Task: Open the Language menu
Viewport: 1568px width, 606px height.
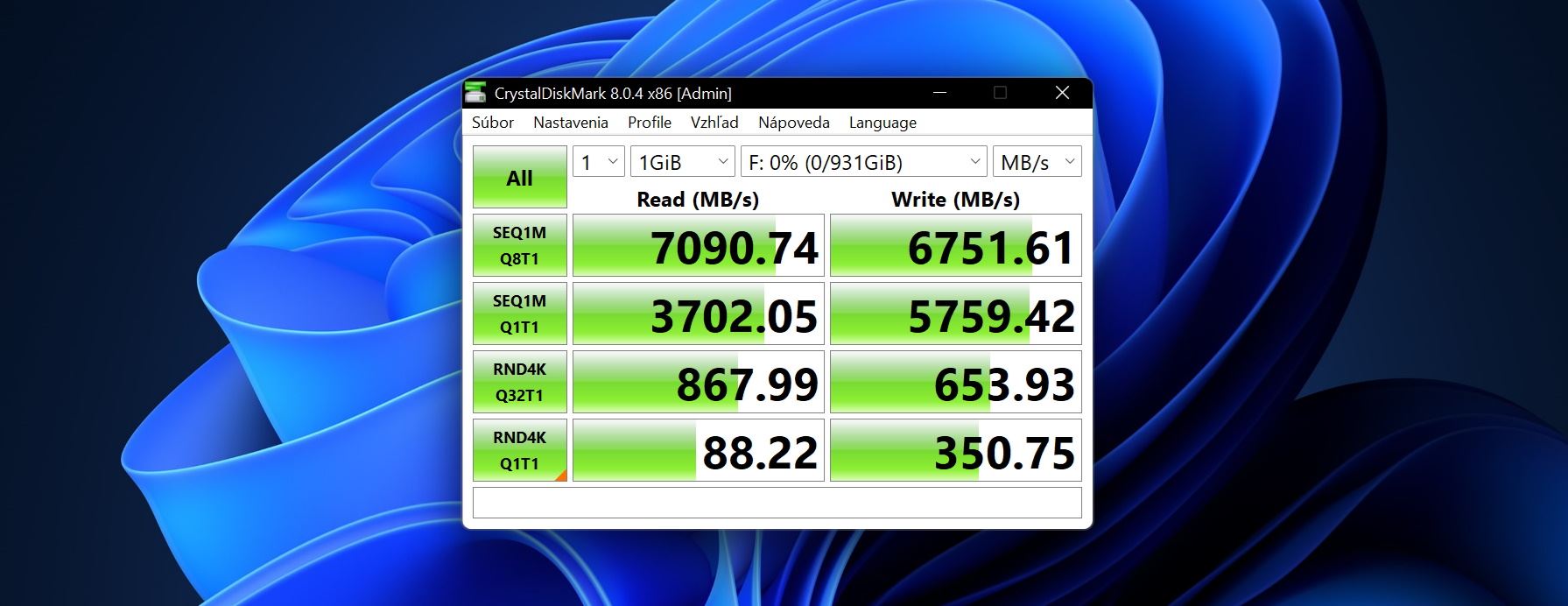Action: [x=882, y=123]
